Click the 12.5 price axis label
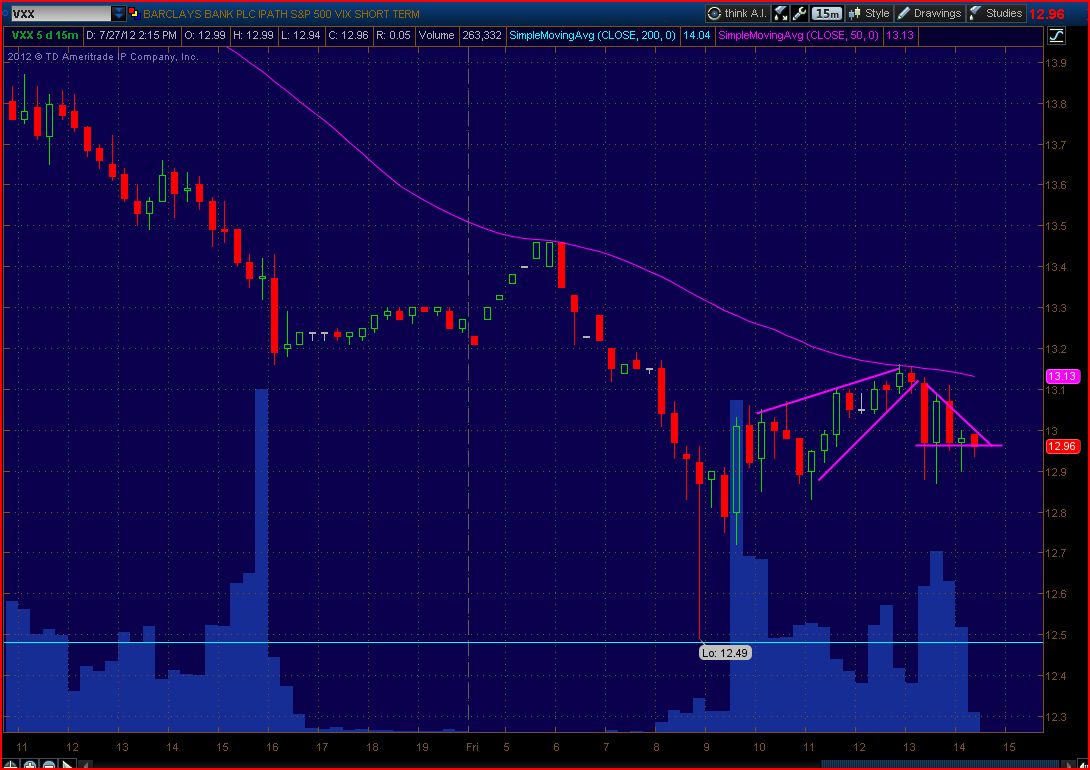This screenshot has width=1090, height=770. point(1056,635)
